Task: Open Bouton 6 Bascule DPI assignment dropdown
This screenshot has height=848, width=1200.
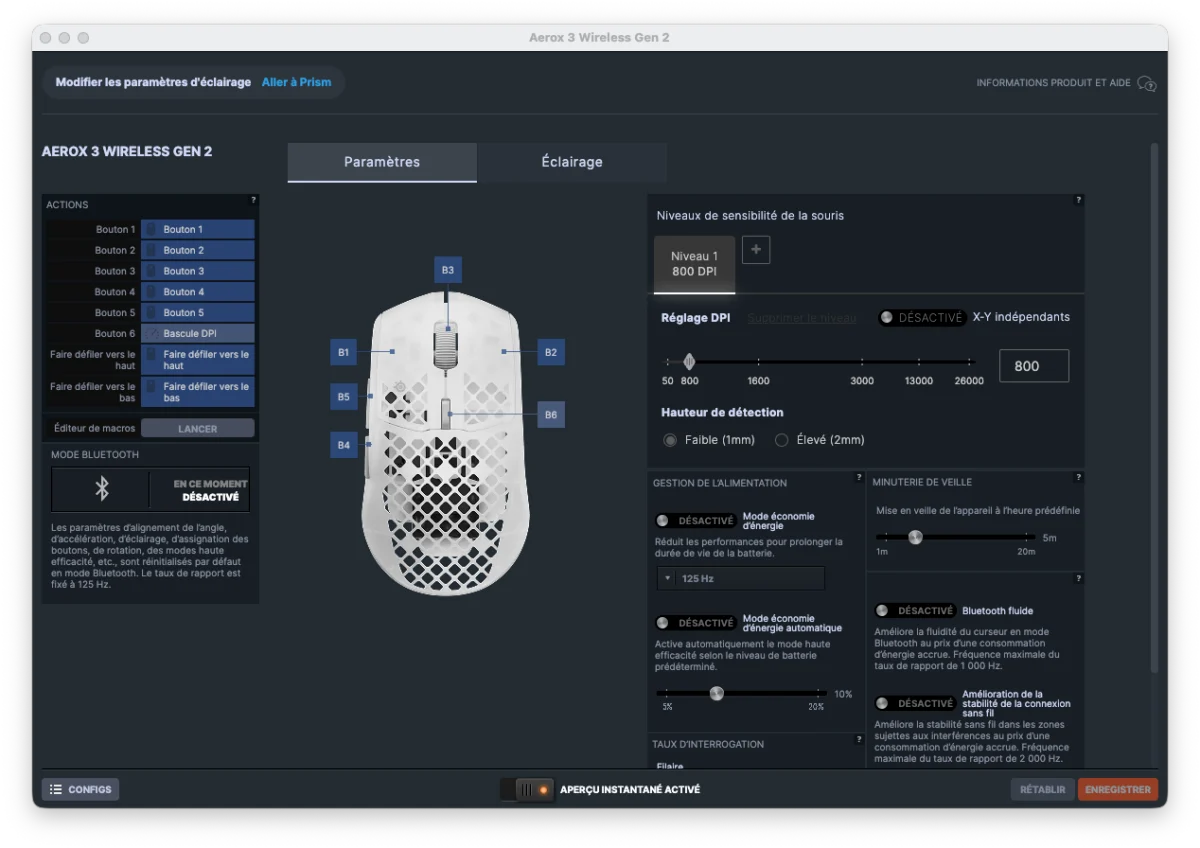Action: pyautogui.click(x=197, y=334)
